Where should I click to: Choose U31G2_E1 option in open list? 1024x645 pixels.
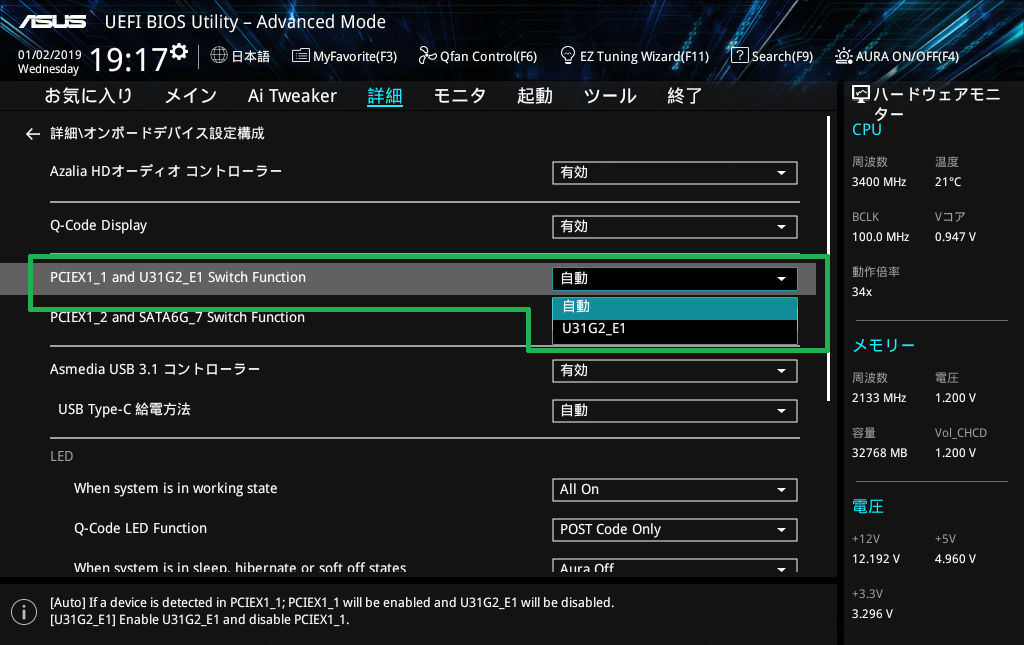click(675, 328)
